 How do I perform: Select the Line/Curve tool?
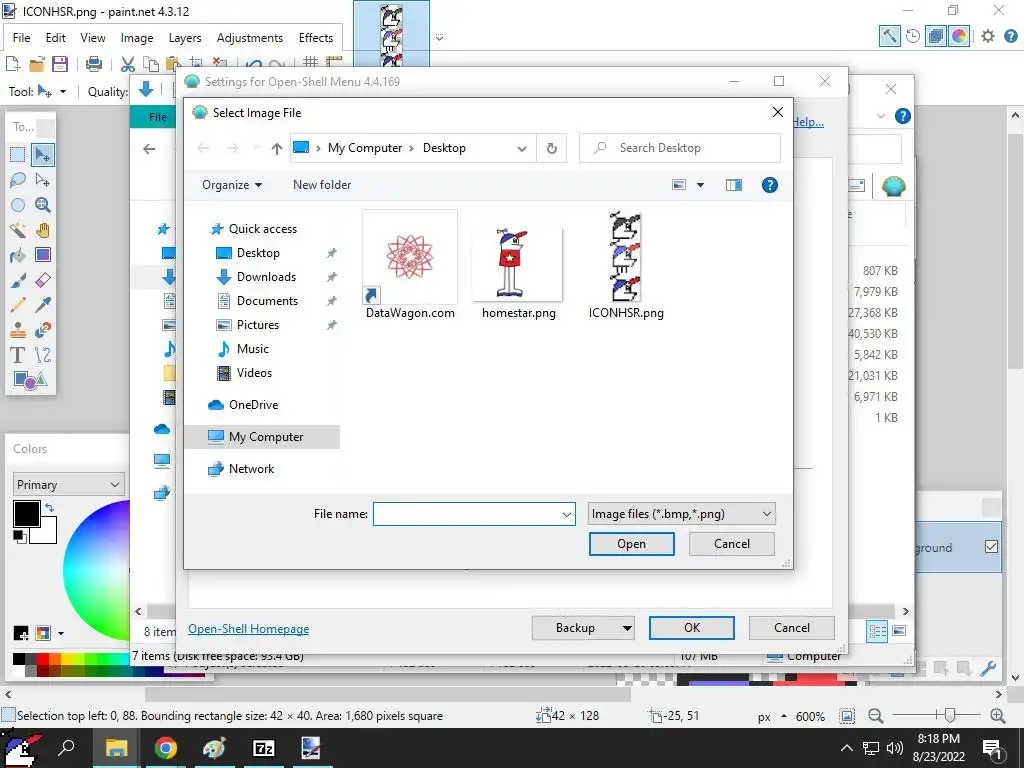[x=43, y=355]
